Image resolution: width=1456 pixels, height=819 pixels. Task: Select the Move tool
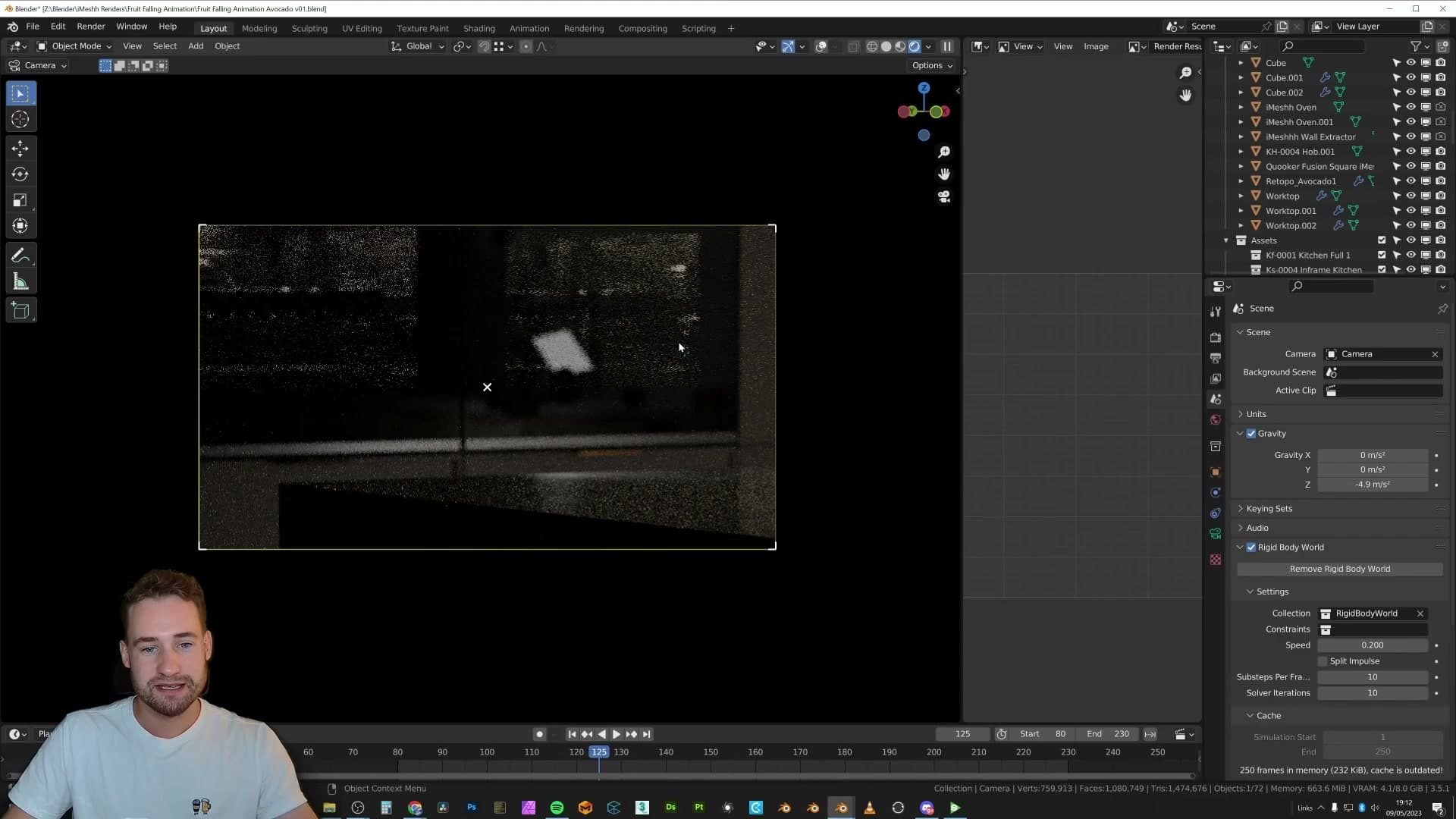pyautogui.click(x=20, y=149)
